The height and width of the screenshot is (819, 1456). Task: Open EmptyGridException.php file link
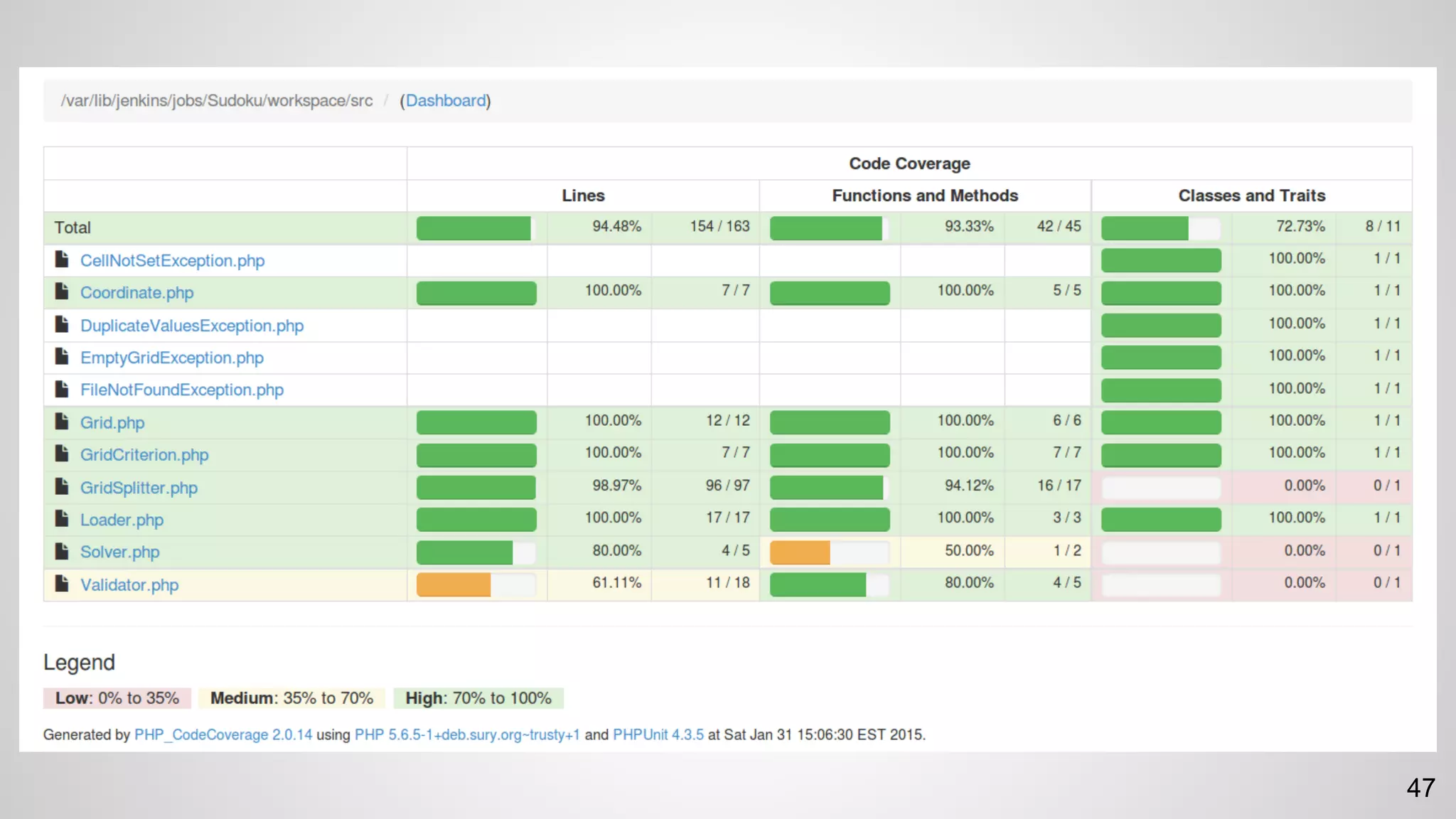pyautogui.click(x=171, y=358)
